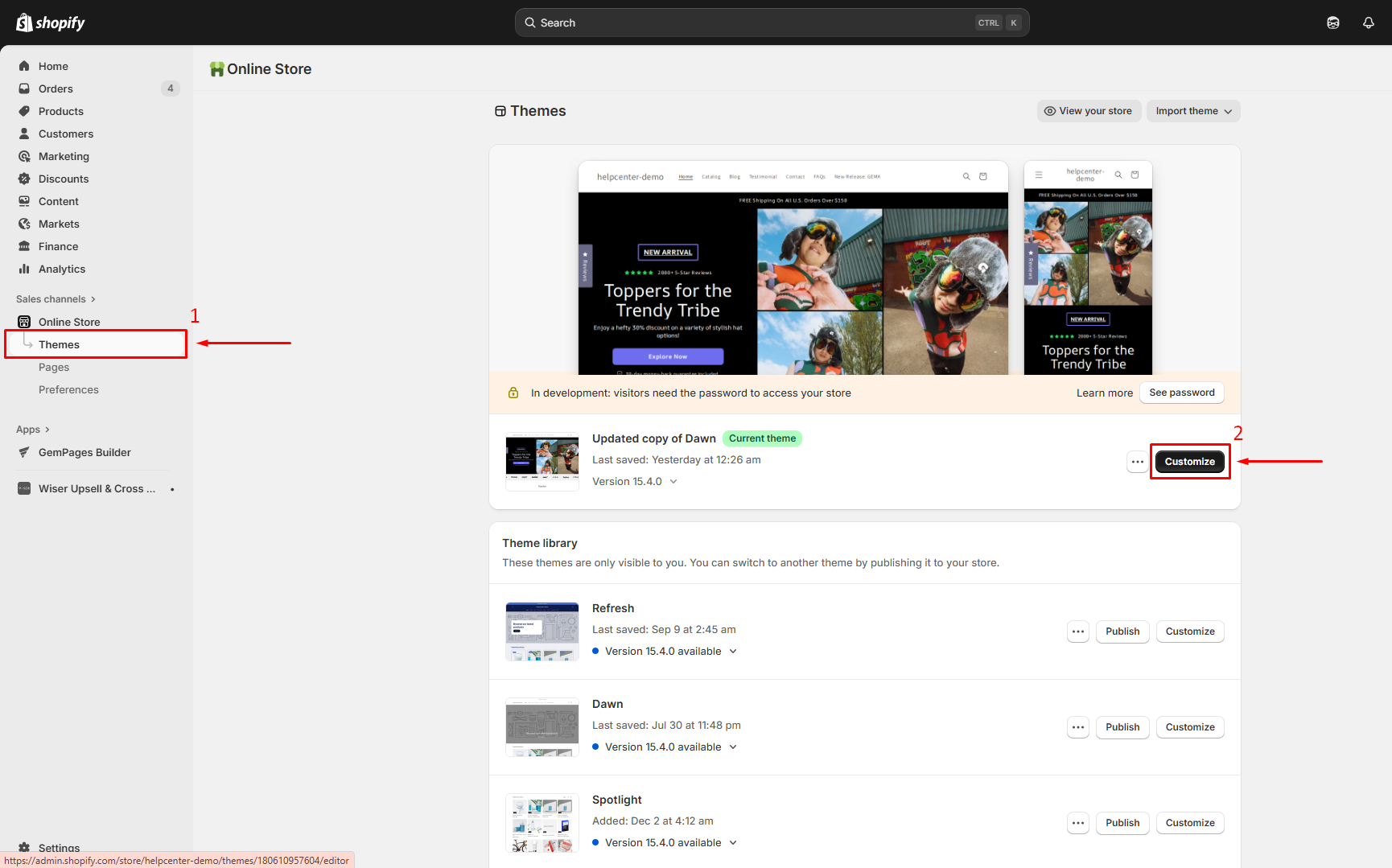Open more actions menu for Refresh theme
This screenshot has height=868, width=1392.
(x=1078, y=631)
